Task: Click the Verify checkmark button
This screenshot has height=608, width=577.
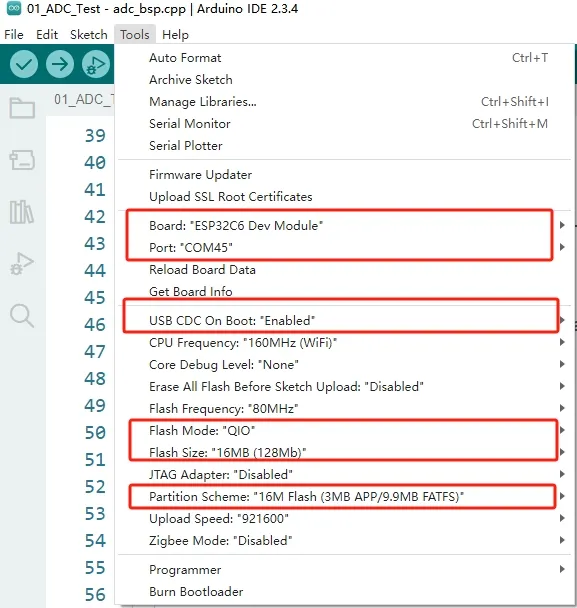Action: (x=24, y=64)
